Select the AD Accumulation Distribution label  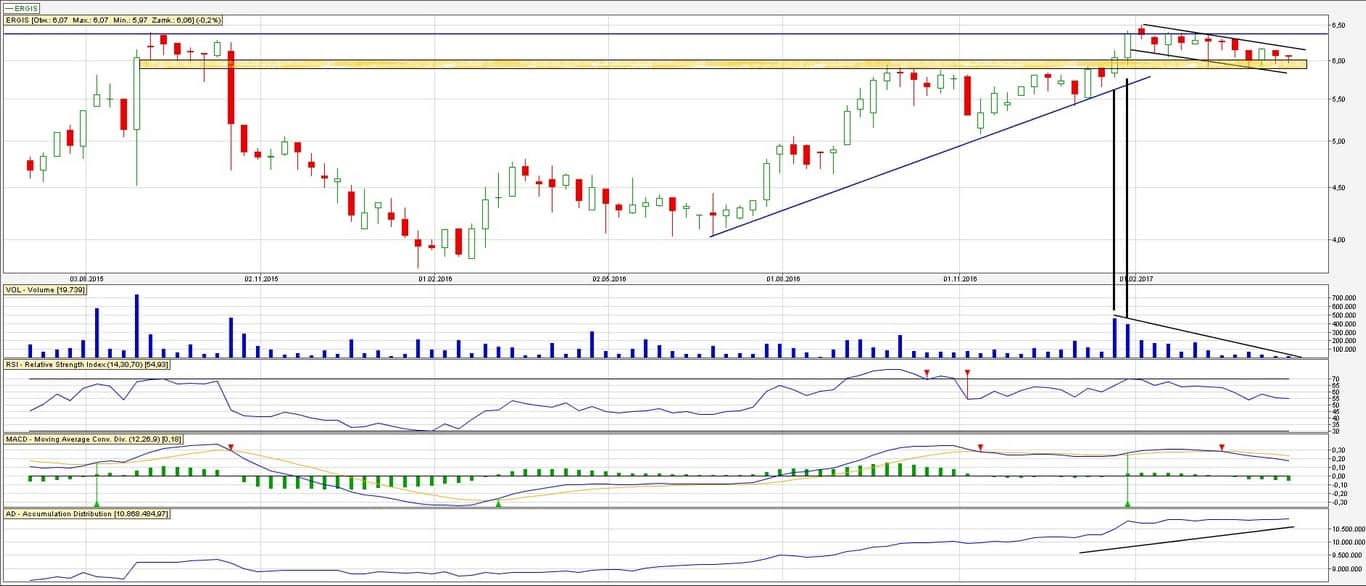[86, 513]
